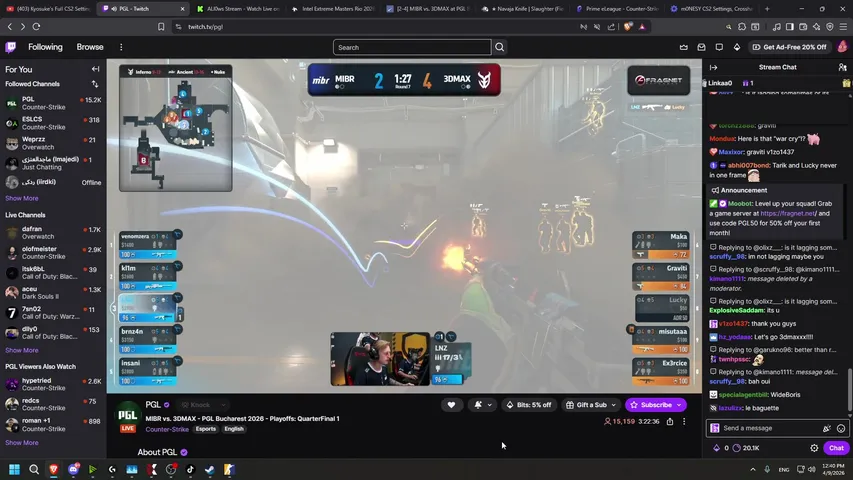Viewport: 853px width, 480px height.
Task: Open Steam from the taskbar
Action: click(x=209, y=469)
